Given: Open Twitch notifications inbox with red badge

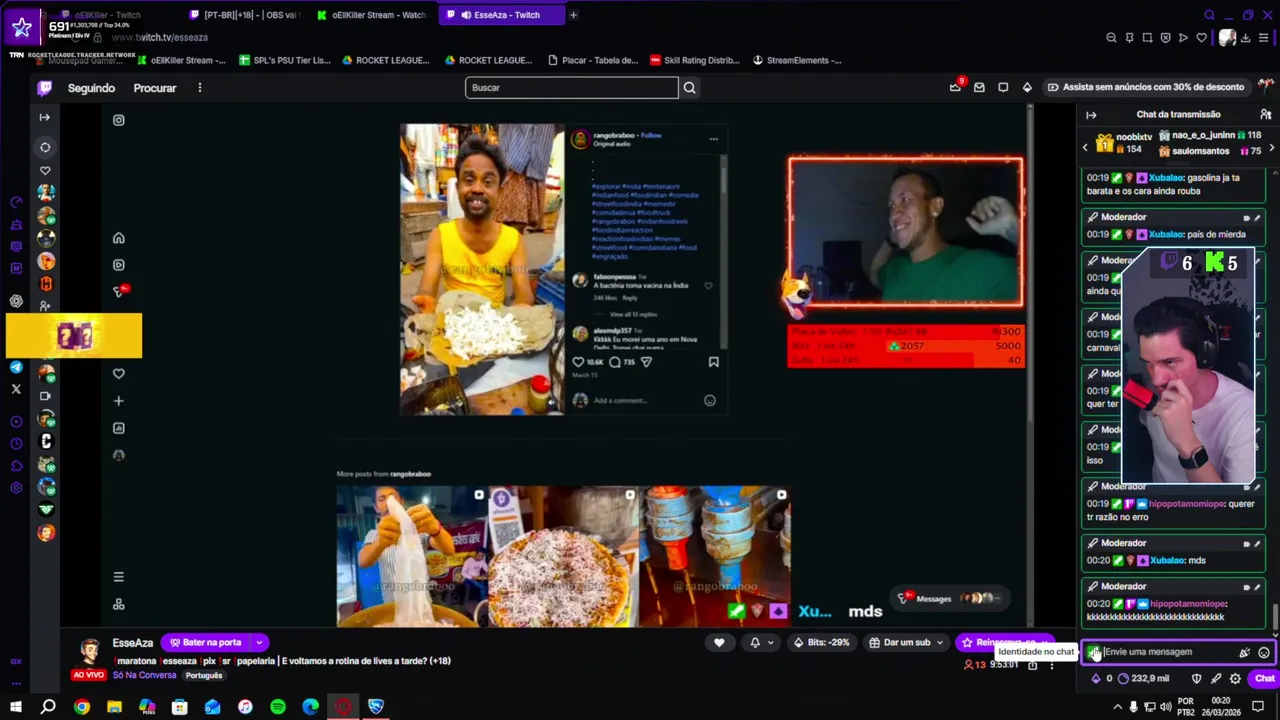Looking at the screenshot, I should [x=955, y=87].
